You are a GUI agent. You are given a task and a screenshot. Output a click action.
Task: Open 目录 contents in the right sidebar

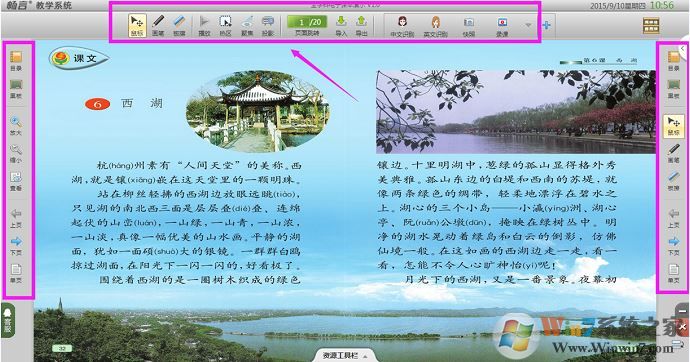[x=673, y=61]
